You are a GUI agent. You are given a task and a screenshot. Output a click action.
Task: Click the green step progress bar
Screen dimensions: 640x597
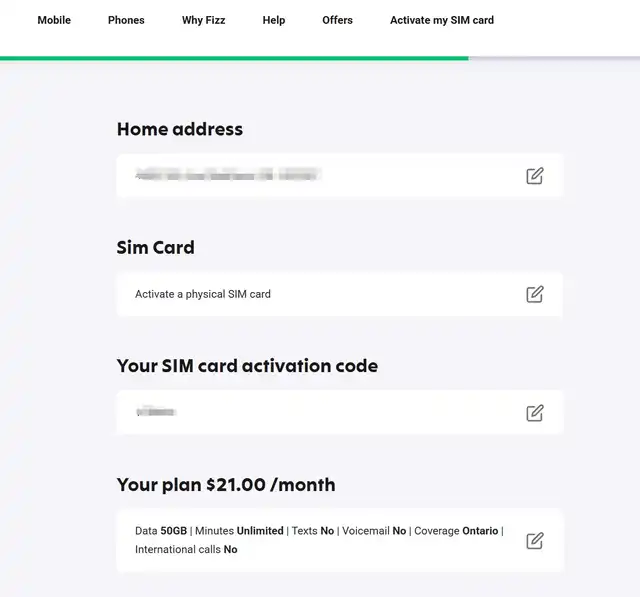(234, 58)
